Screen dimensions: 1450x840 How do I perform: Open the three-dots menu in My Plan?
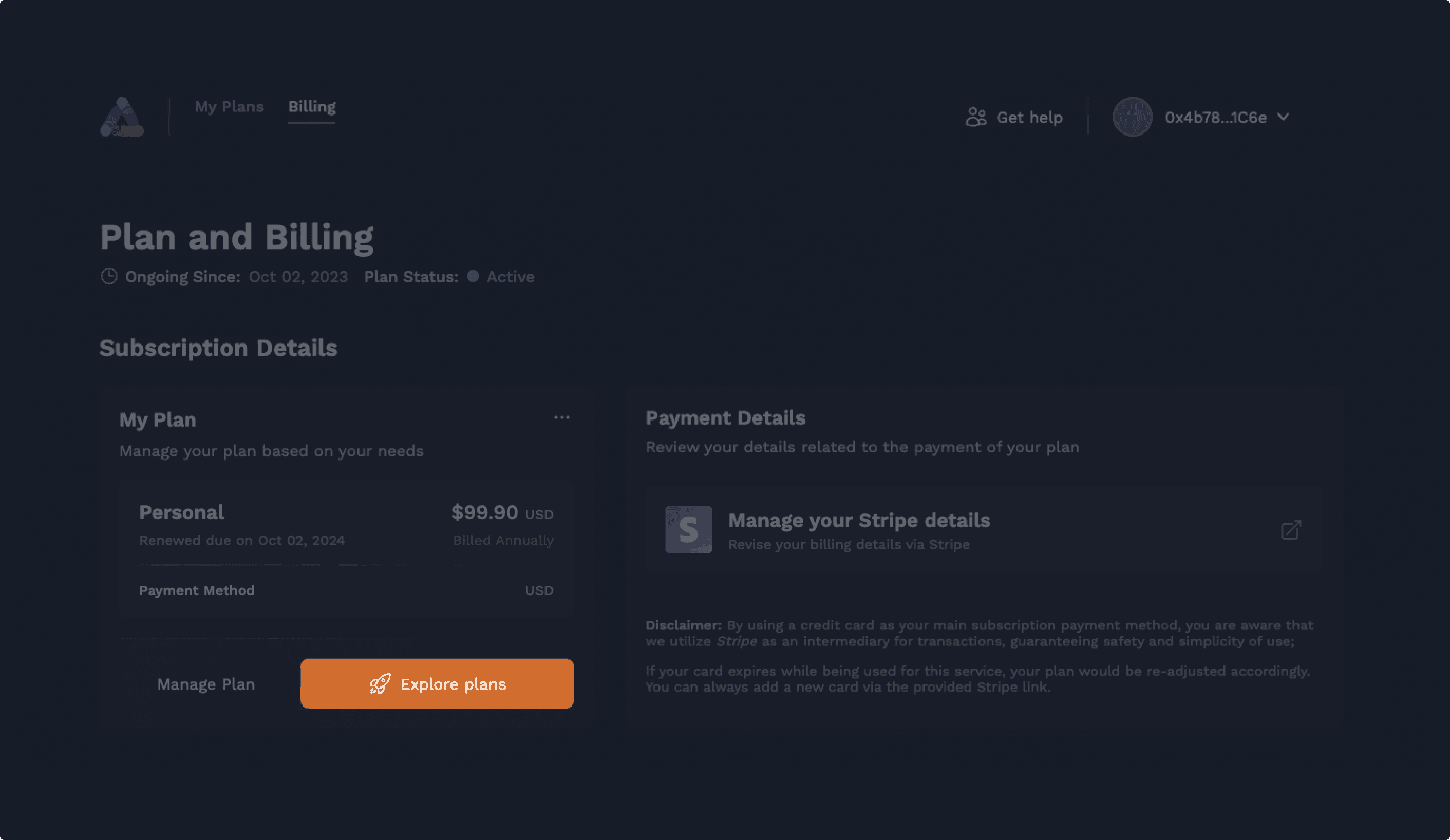click(561, 418)
